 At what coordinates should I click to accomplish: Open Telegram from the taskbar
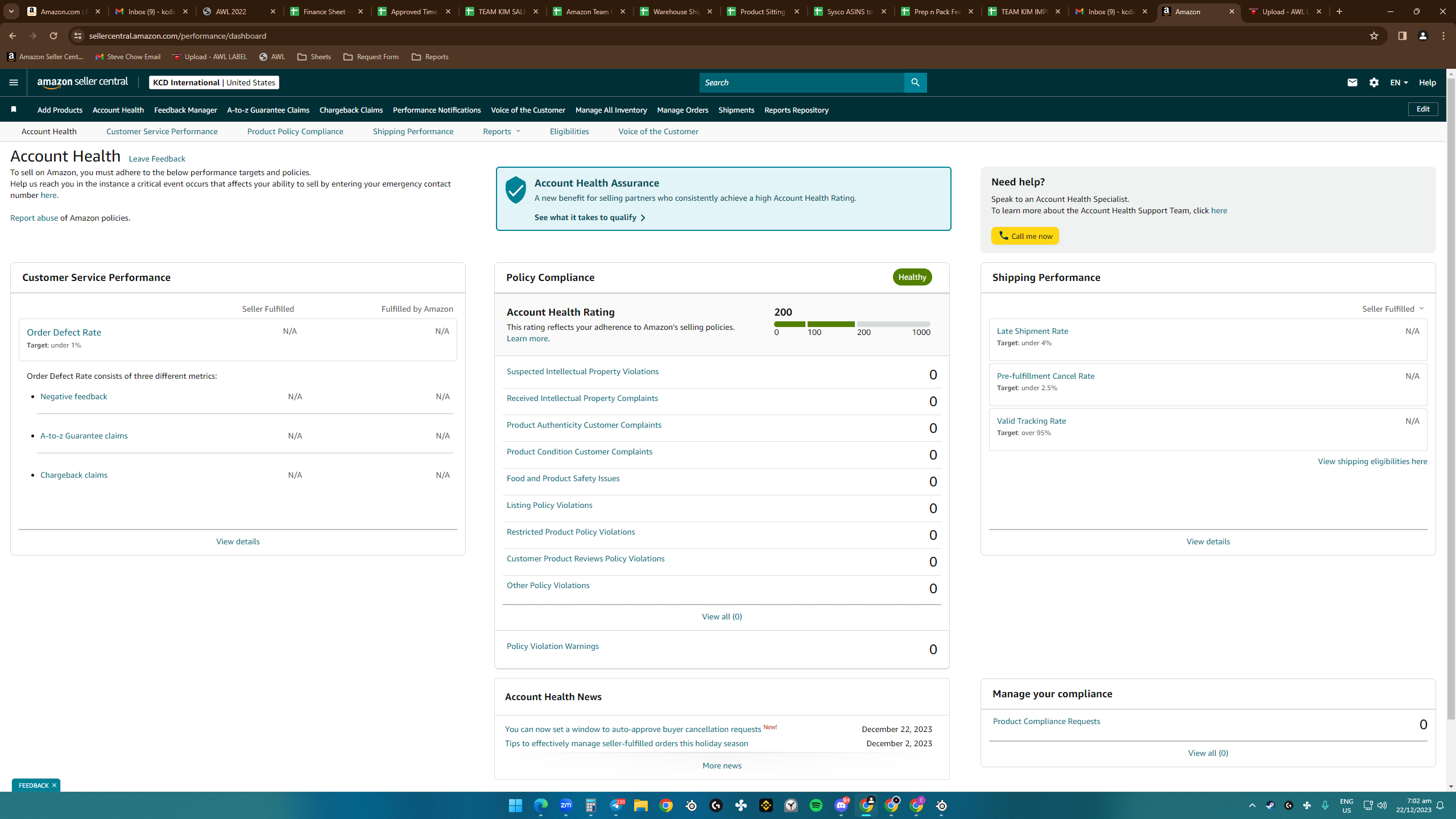(x=617, y=805)
